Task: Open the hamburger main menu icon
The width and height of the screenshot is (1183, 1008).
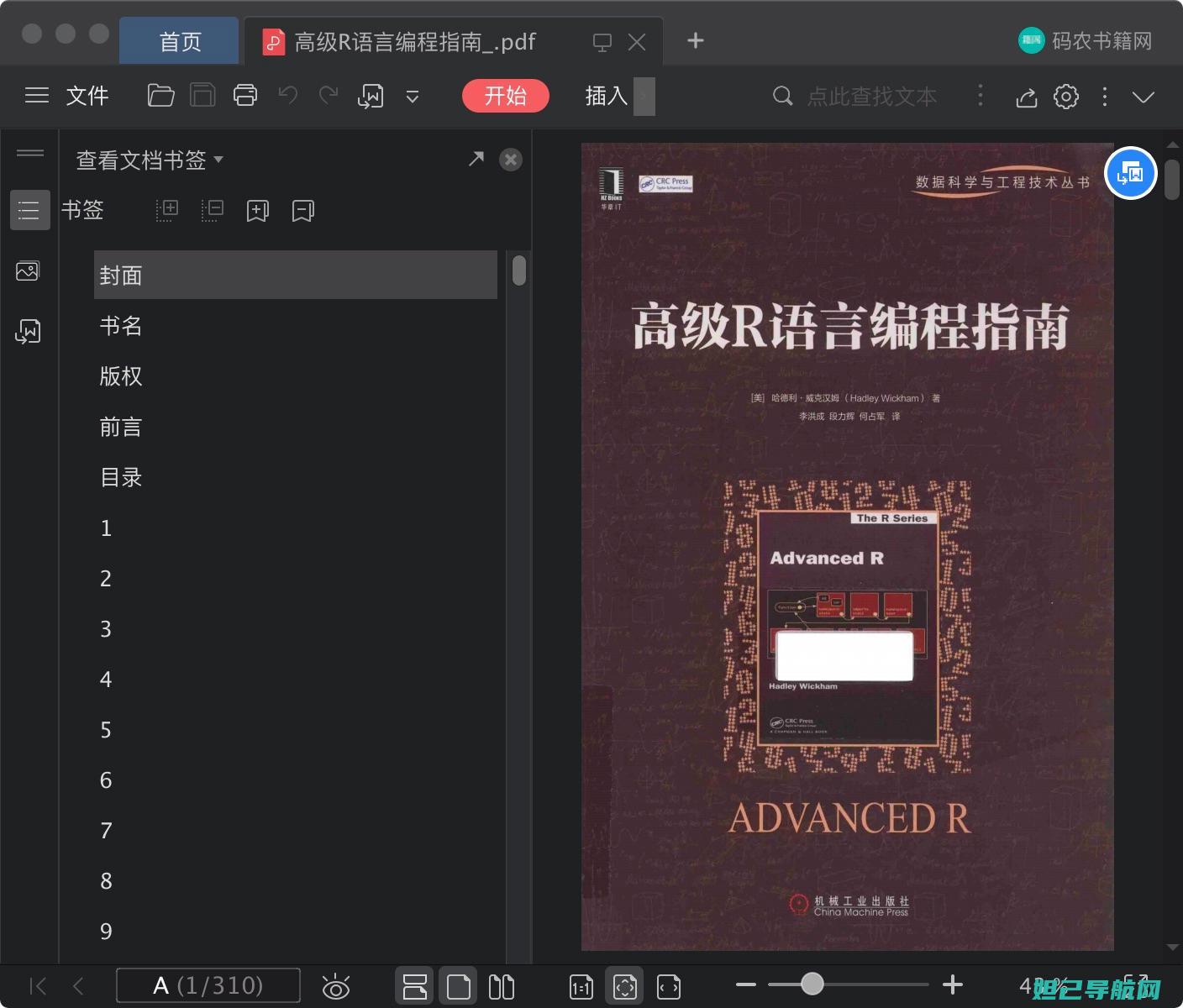Action: point(36,96)
